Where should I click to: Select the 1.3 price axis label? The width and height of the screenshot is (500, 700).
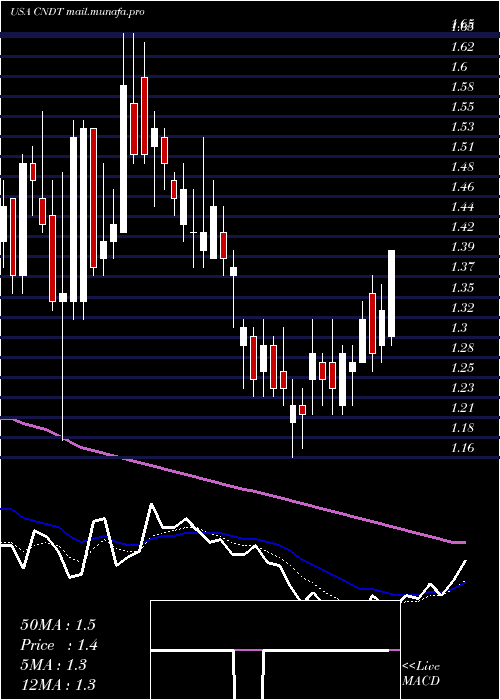click(459, 327)
